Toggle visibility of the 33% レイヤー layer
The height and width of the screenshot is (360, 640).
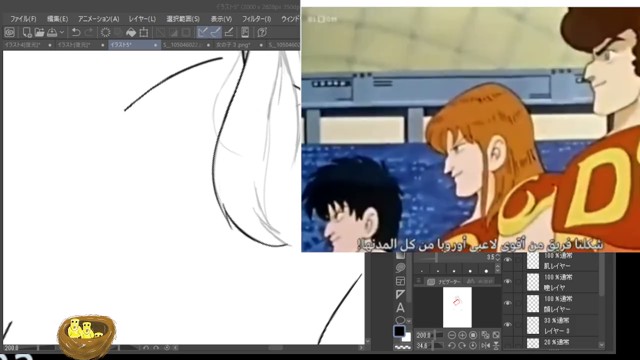[x=508, y=325]
